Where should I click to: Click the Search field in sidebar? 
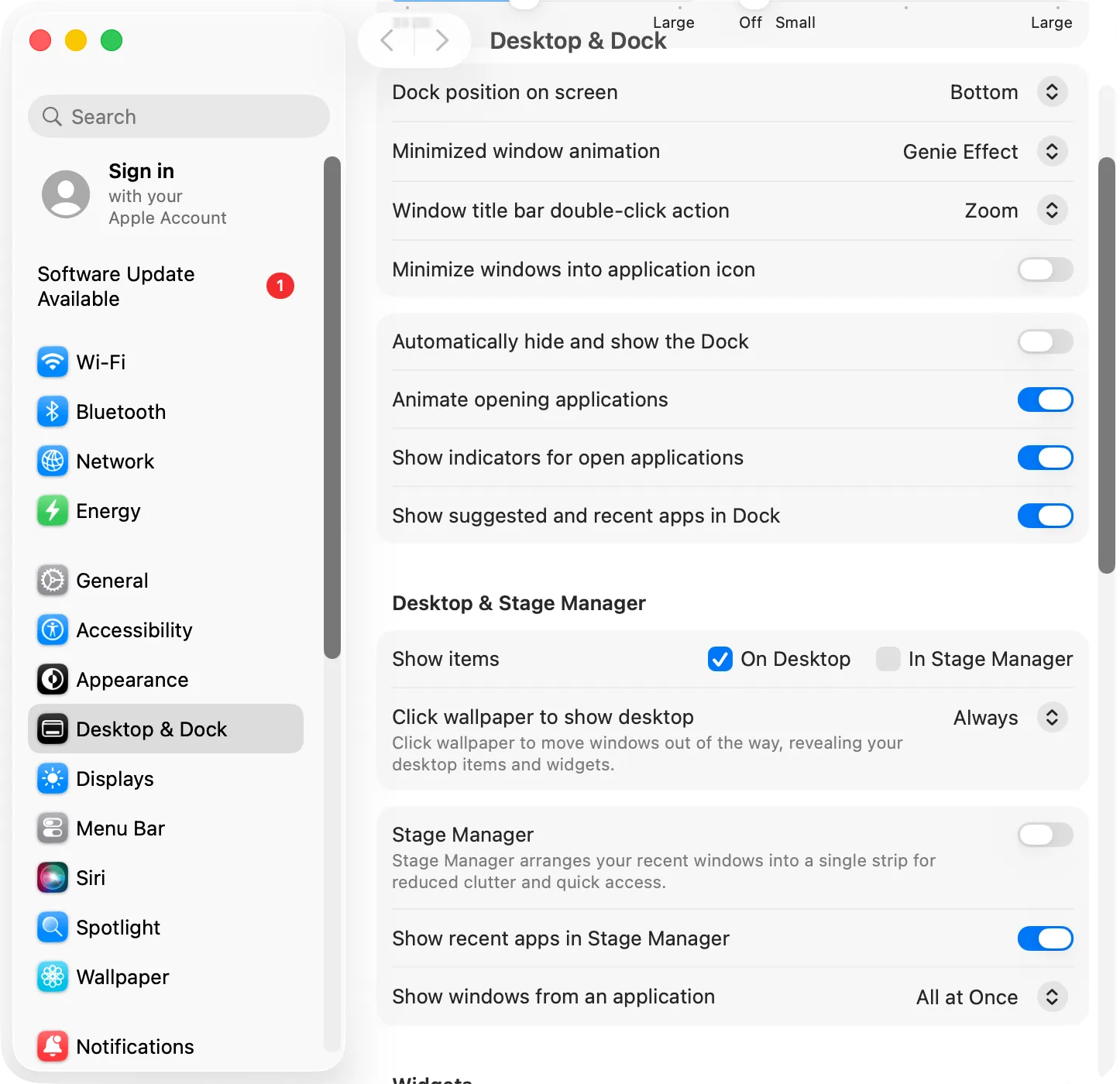[179, 116]
